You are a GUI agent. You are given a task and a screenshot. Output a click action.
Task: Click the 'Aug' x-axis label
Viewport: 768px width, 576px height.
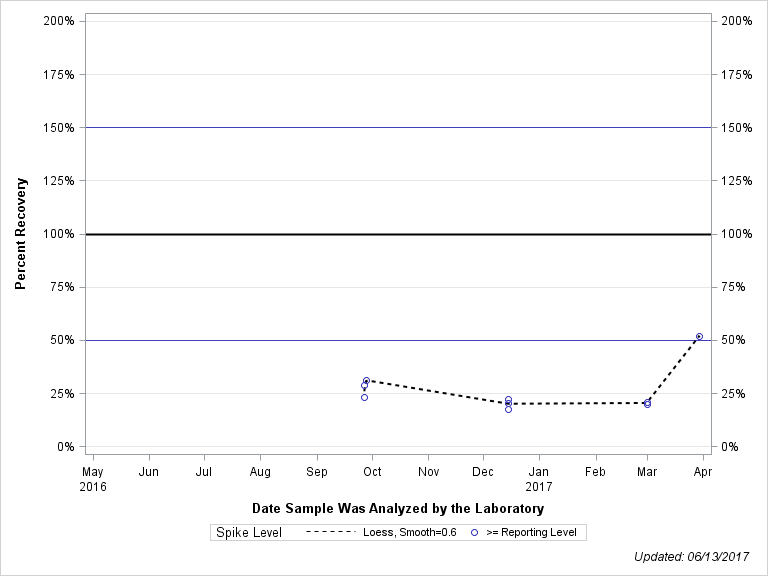[260, 472]
